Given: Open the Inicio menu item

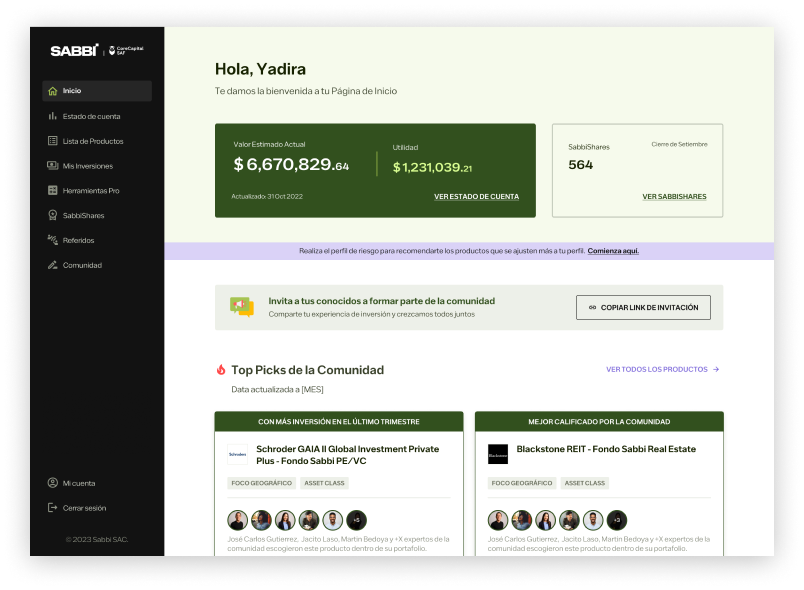Looking at the screenshot, I should [97, 91].
